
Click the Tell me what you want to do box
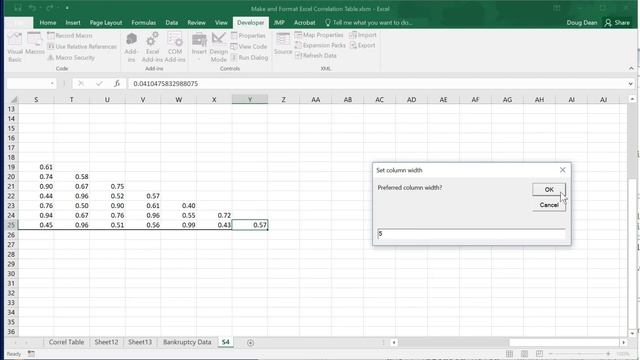(369, 23)
